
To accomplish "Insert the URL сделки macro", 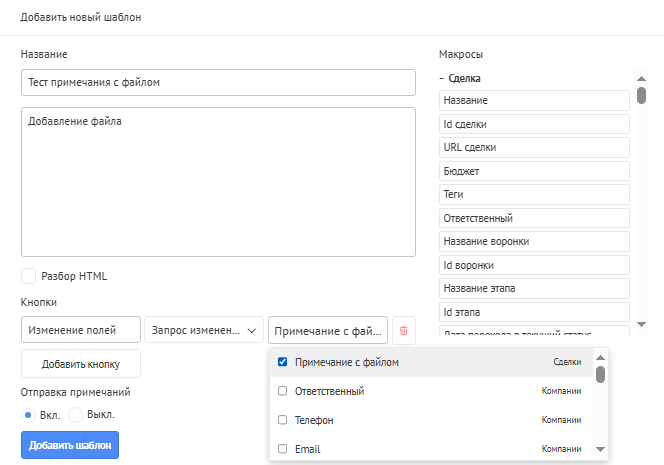I will [x=534, y=147].
